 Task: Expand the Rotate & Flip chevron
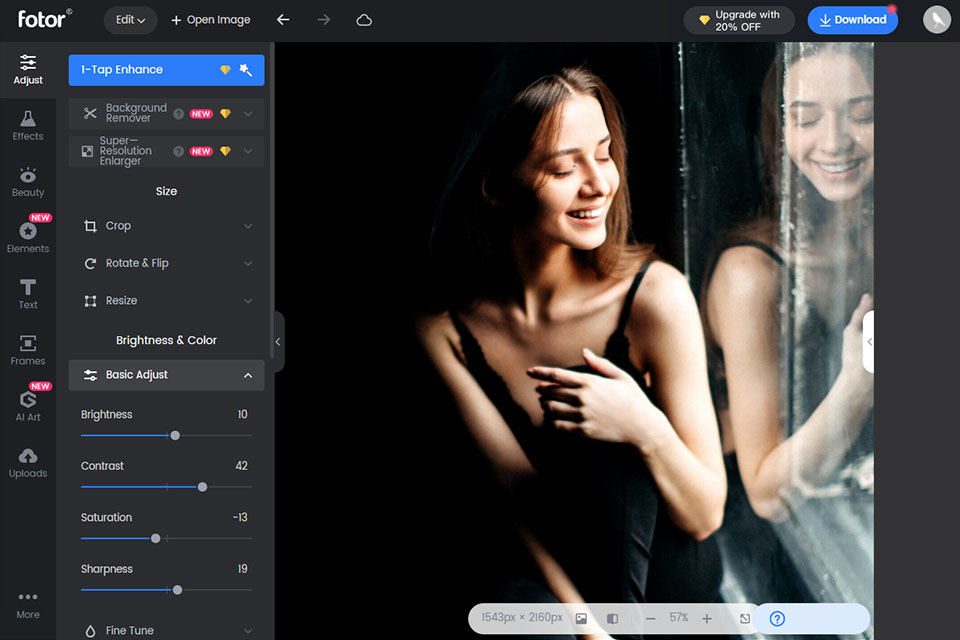(x=248, y=263)
